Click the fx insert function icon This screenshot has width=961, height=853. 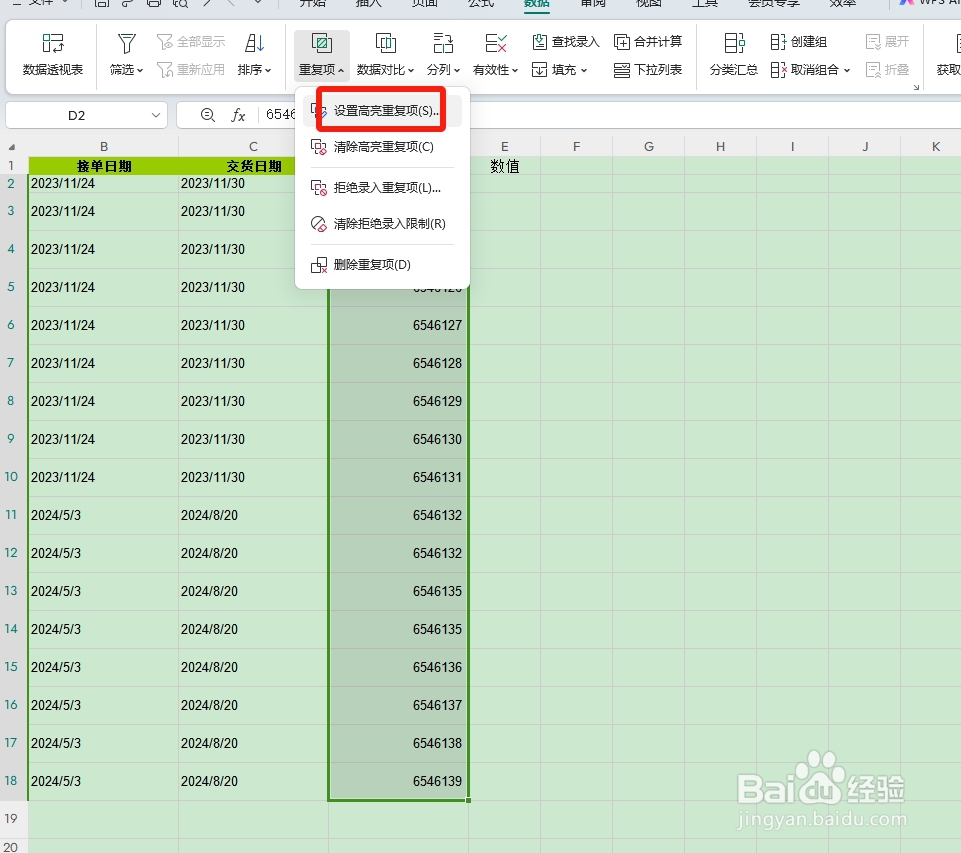[x=237, y=114]
